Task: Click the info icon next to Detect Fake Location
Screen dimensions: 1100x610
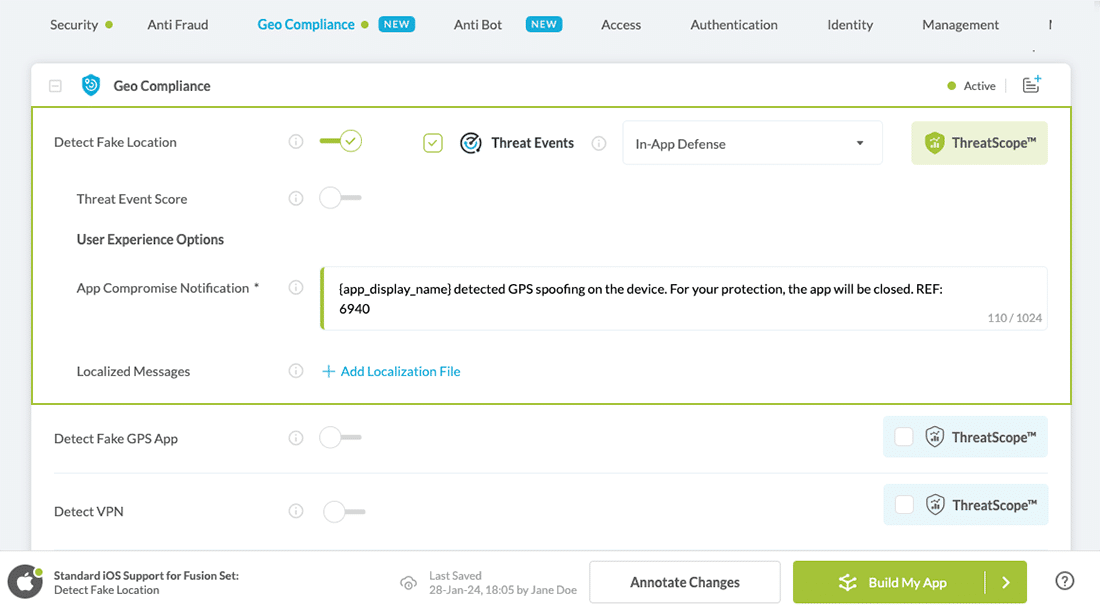Action: pos(296,142)
